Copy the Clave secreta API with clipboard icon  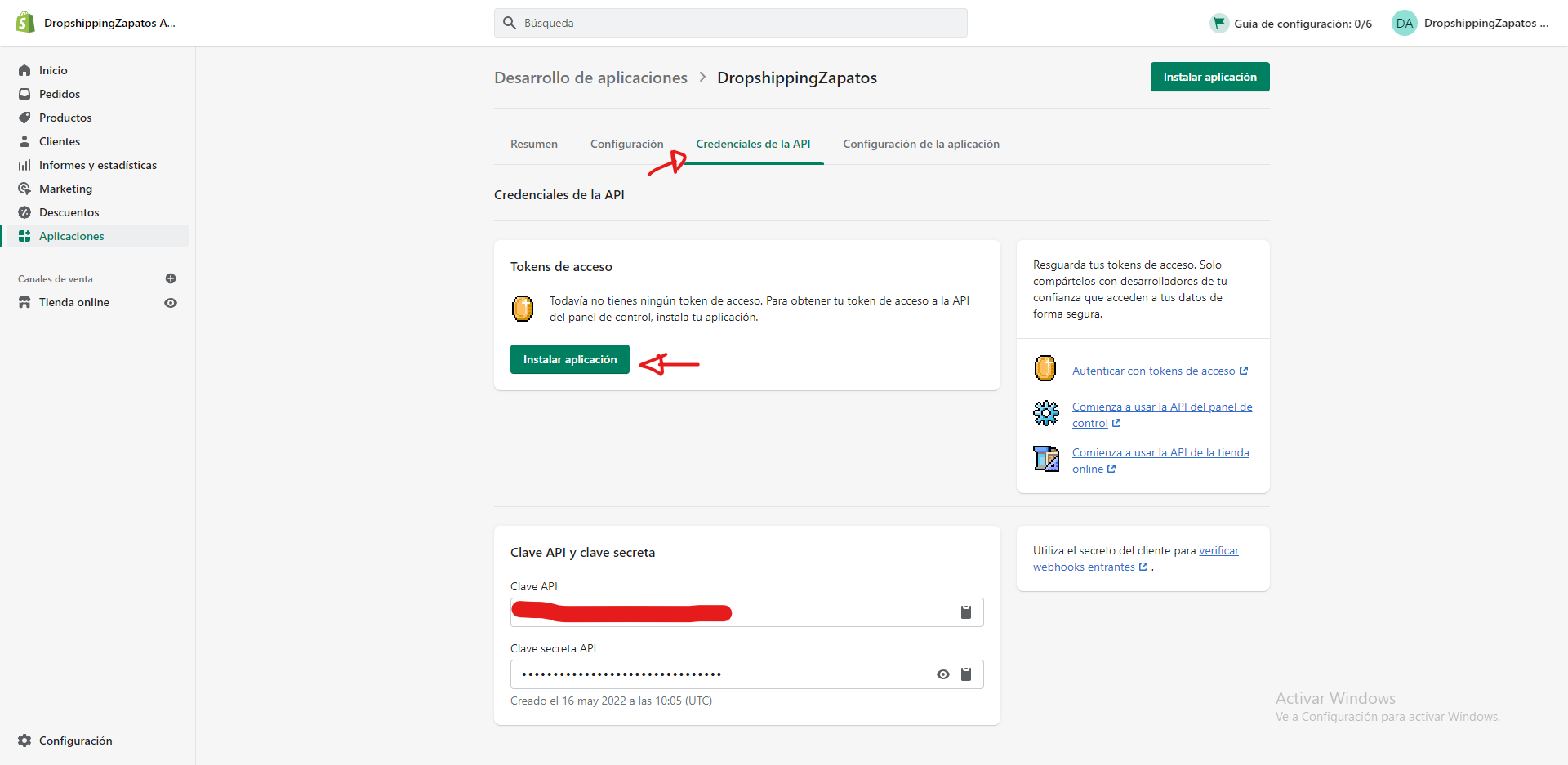(x=965, y=674)
